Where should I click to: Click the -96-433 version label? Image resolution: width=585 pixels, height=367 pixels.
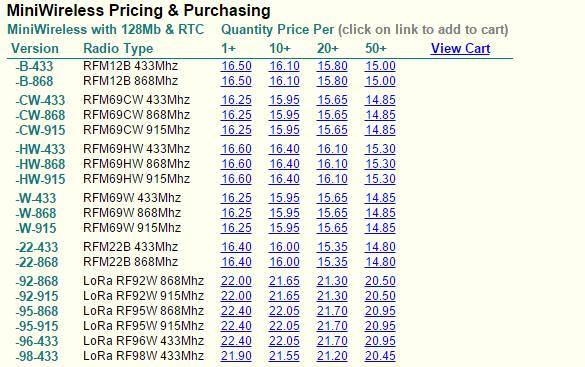tap(37, 341)
